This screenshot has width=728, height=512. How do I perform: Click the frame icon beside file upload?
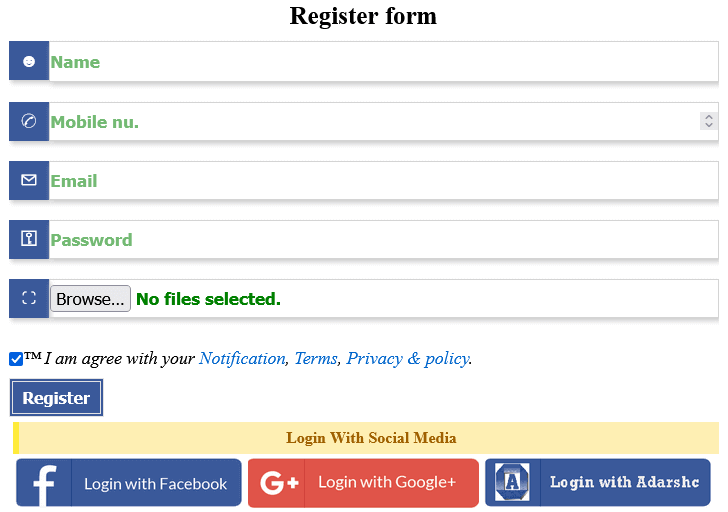pos(29,298)
